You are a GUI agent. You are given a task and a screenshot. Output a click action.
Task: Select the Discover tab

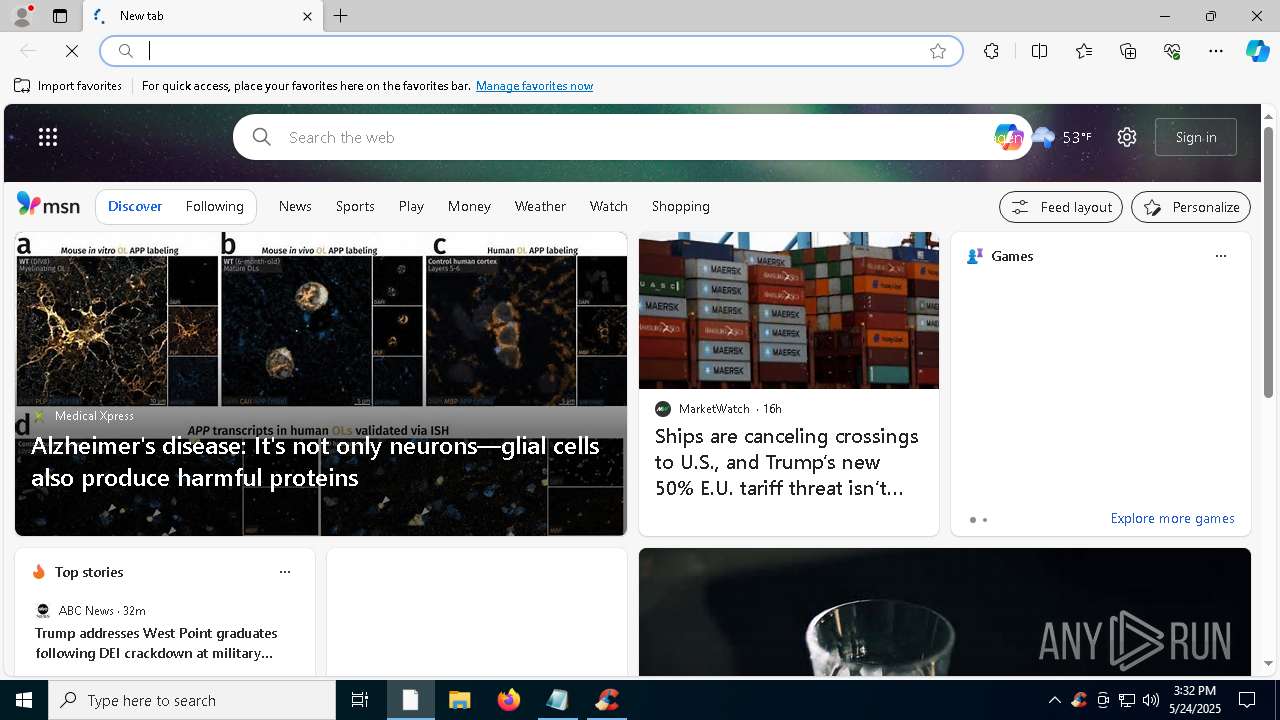[x=135, y=206]
